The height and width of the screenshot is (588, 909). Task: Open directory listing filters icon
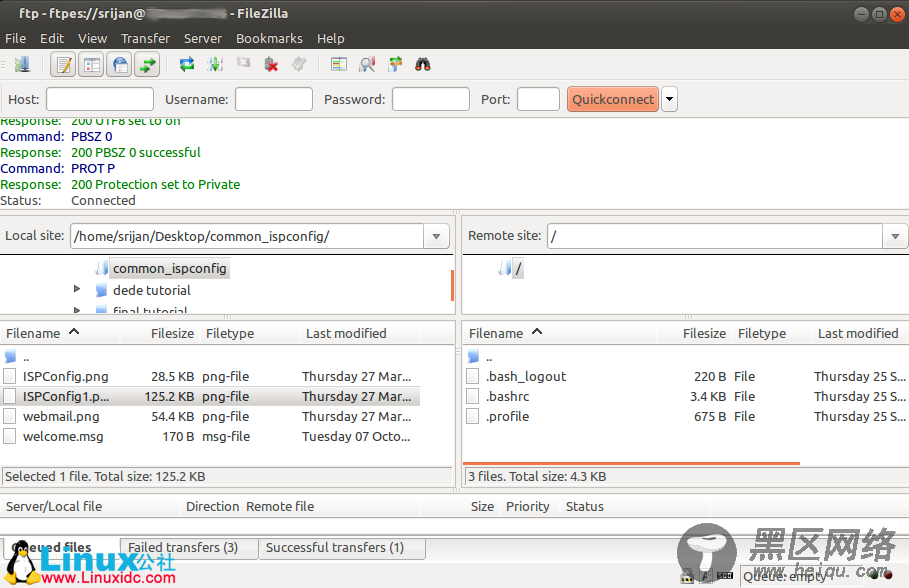(x=339, y=64)
